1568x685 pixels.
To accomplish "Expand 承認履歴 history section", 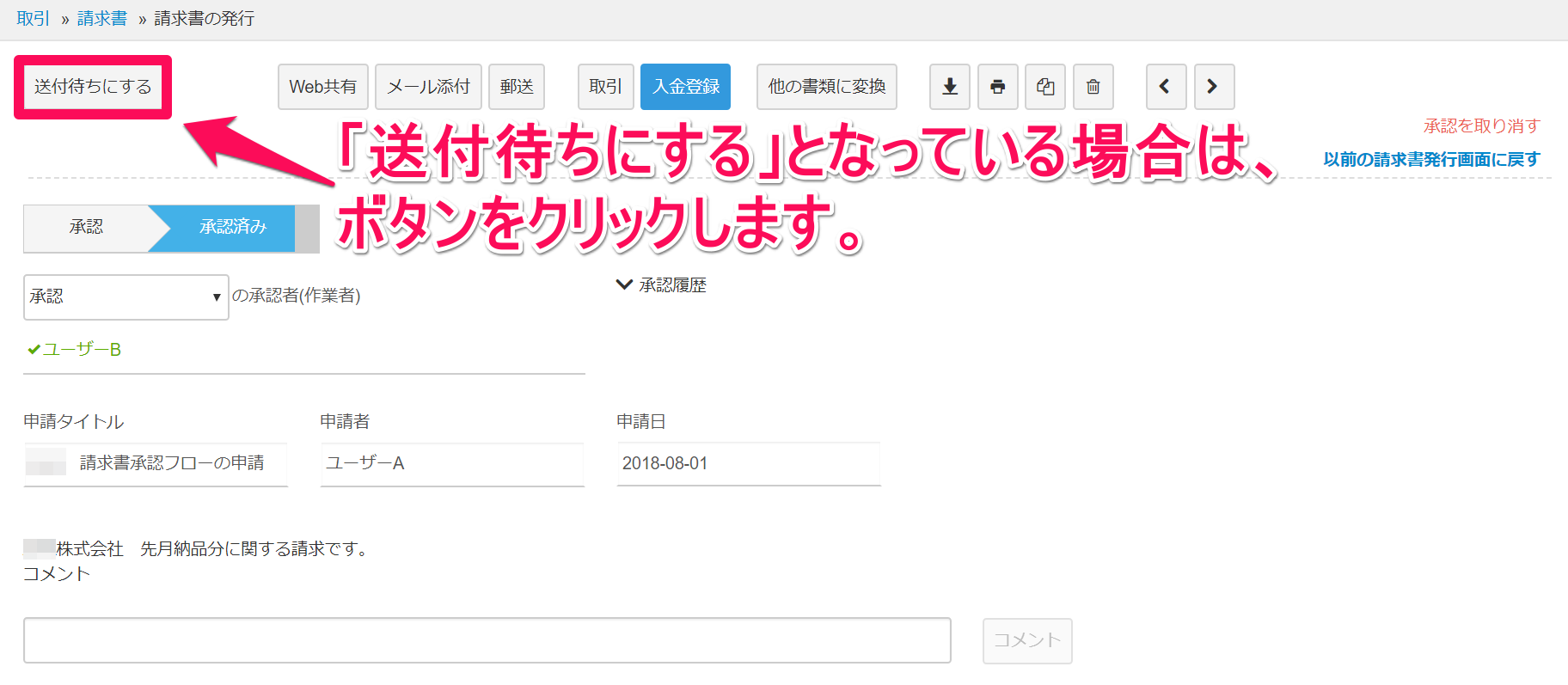I will click(661, 285).
